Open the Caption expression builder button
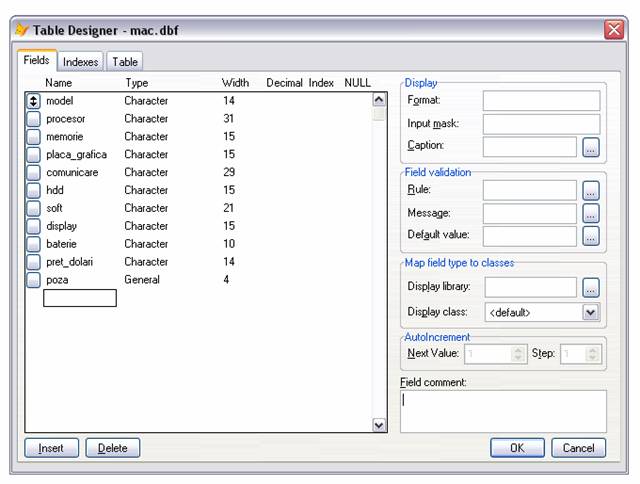 point(591,148)
